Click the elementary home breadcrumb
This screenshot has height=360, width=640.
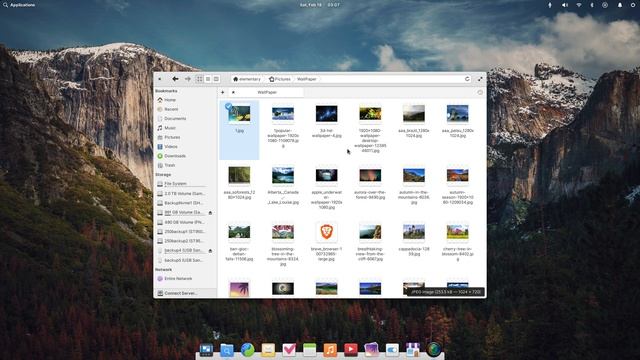coord(247,79)
